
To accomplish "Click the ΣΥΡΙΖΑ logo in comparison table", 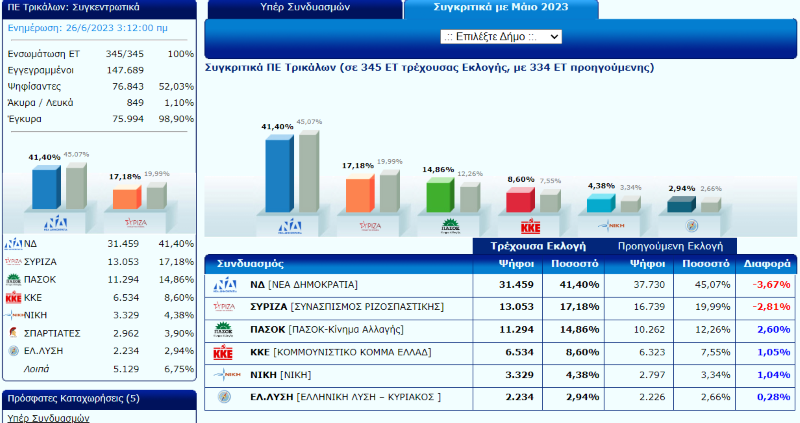I will [225, 307].
